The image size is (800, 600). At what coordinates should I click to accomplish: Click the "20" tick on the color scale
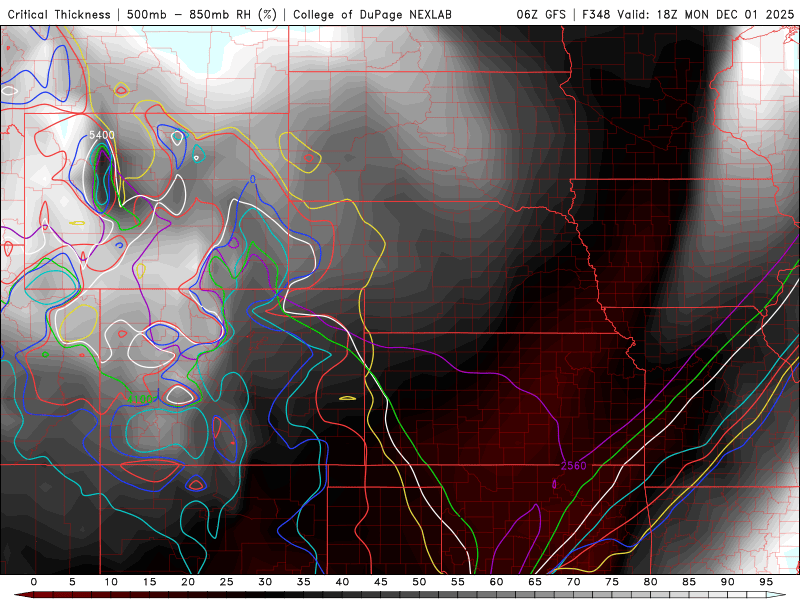(x=188, y=582)
